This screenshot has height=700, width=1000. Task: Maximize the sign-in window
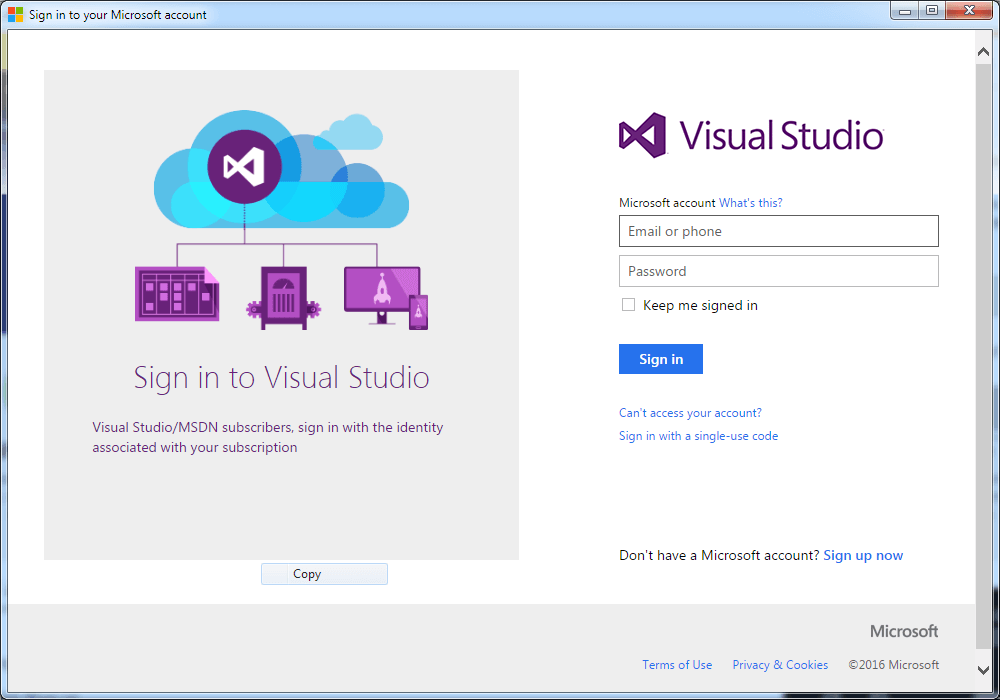click(x=932, y=11)
